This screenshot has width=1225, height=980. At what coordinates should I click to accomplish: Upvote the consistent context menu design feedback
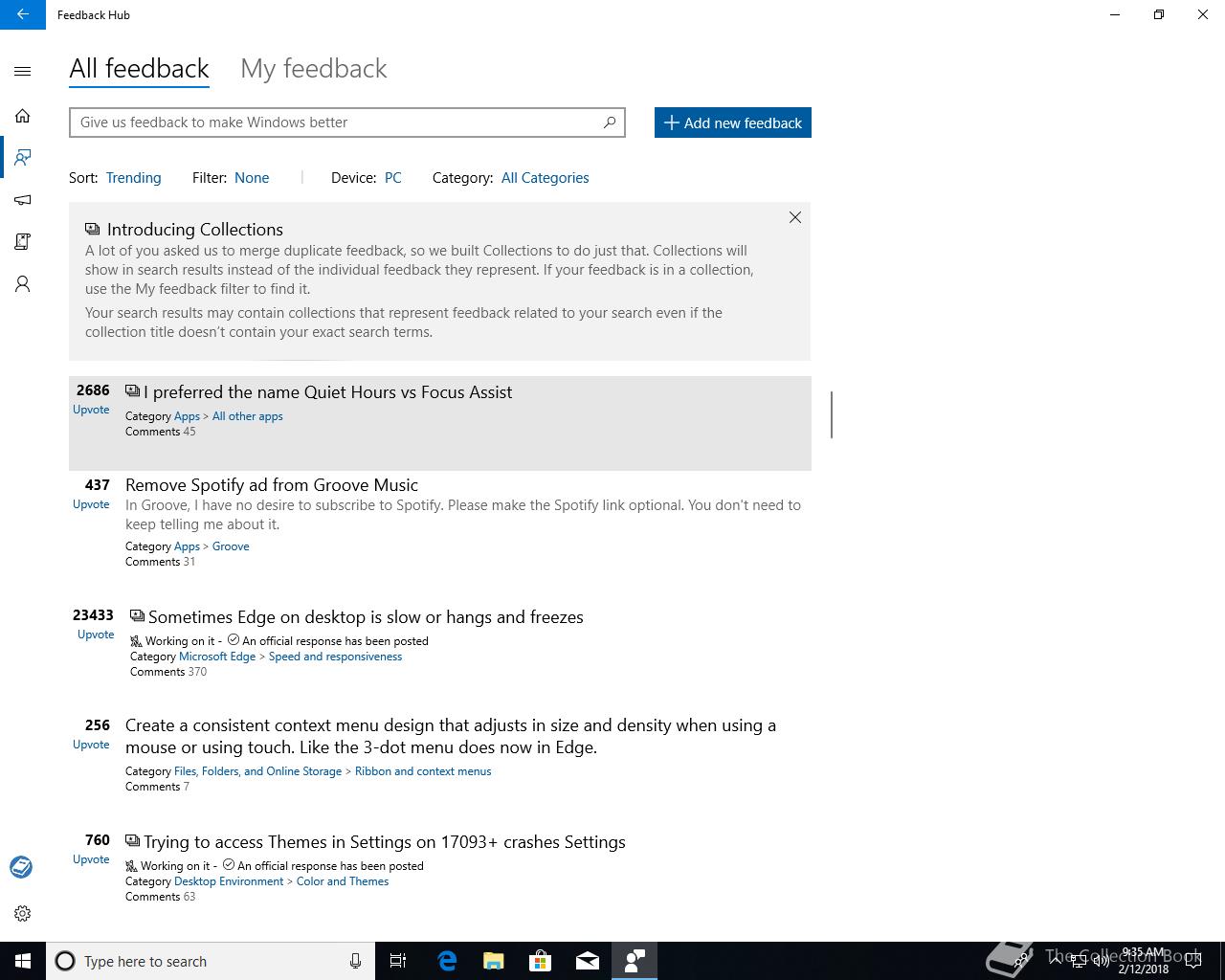click(x=91, y=745)
